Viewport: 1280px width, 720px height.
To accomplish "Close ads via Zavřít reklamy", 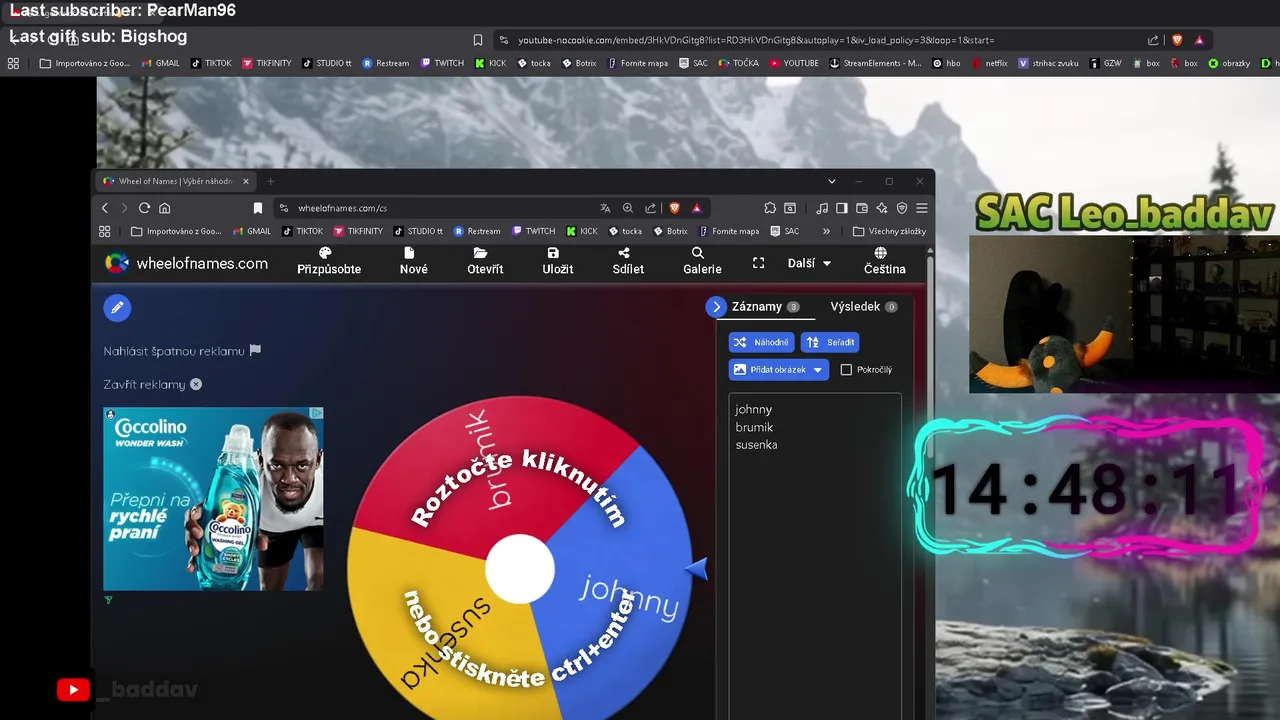I will [153, 384].
